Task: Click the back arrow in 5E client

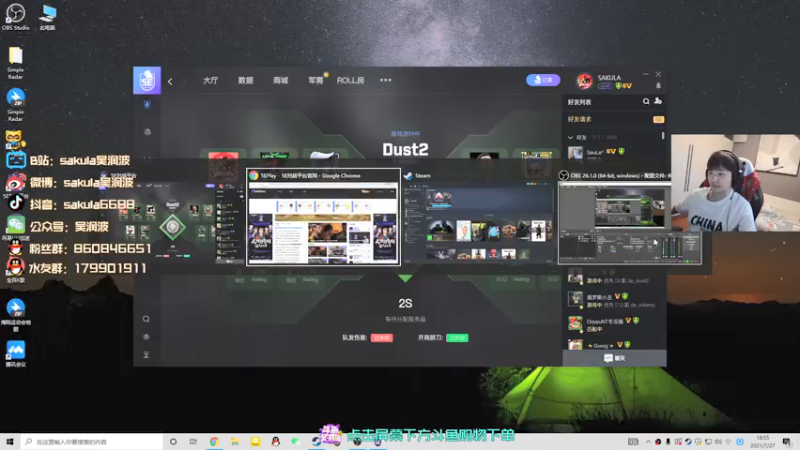Action: (x=170, y=81)
